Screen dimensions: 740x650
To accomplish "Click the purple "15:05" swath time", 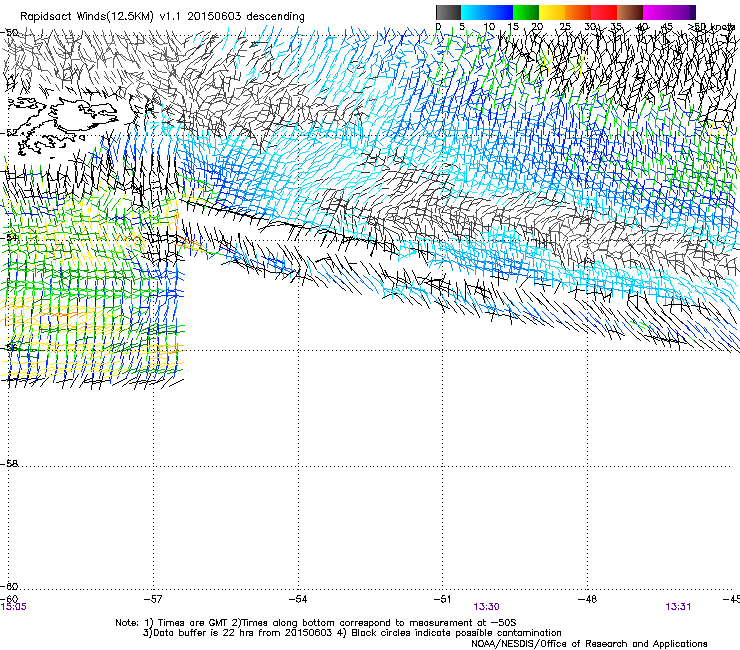I will pyautogui.click(x=14, y=607).
